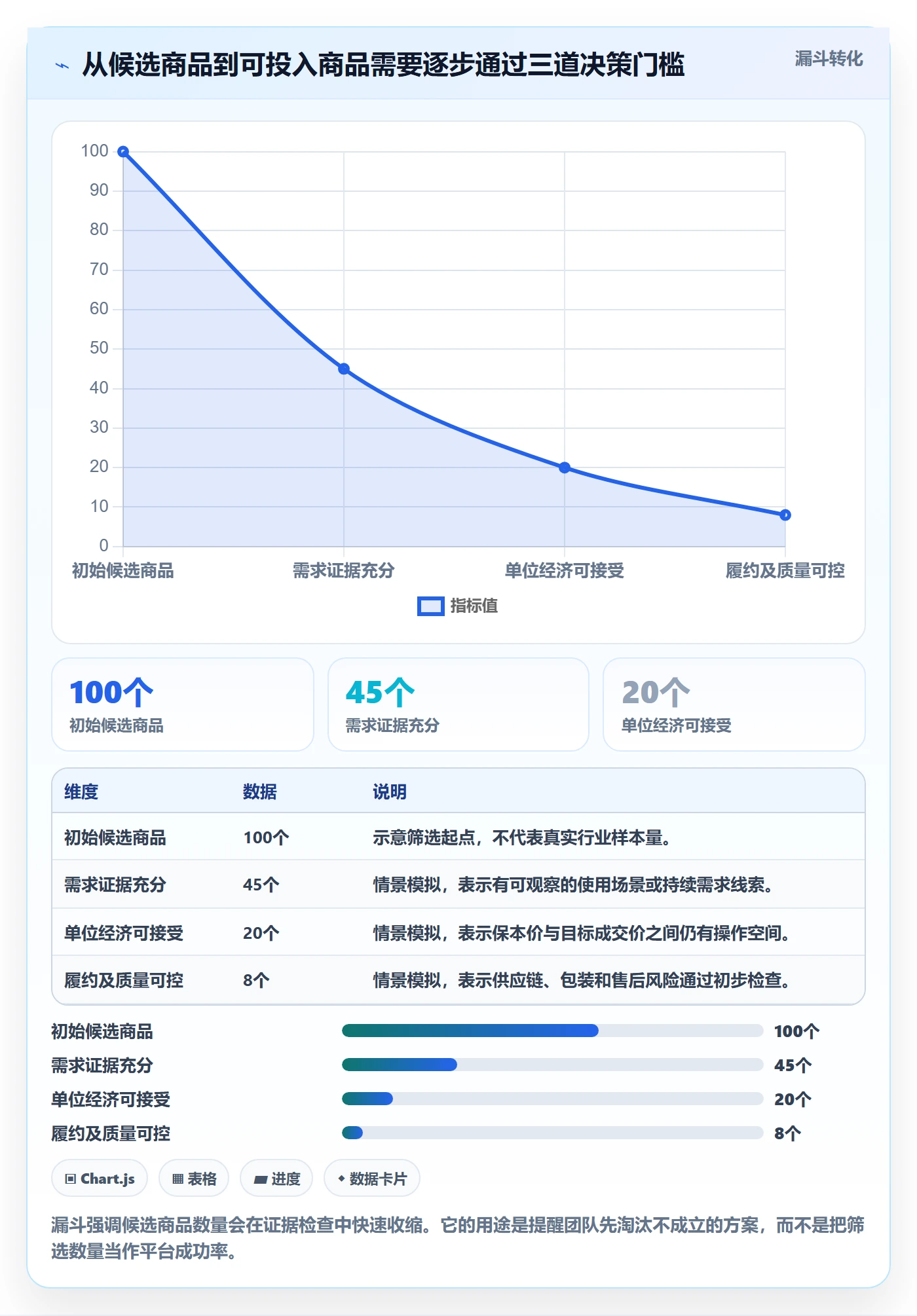The width and height of the screenshot is (917, 1316).
Task: Toggle the 指标值 legend swatch
Action: pyautogui.click(x=431, y=606)
